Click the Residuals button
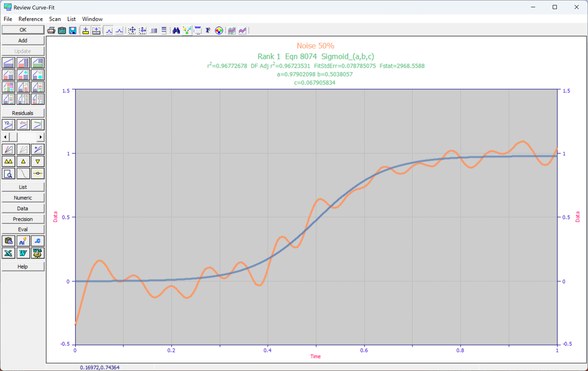The image size is (588, 371). [x=23, y=113]
